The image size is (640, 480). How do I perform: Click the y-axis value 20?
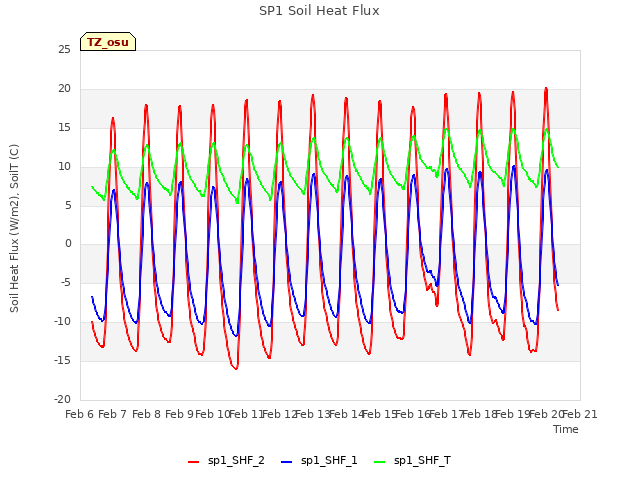point(64,89)
